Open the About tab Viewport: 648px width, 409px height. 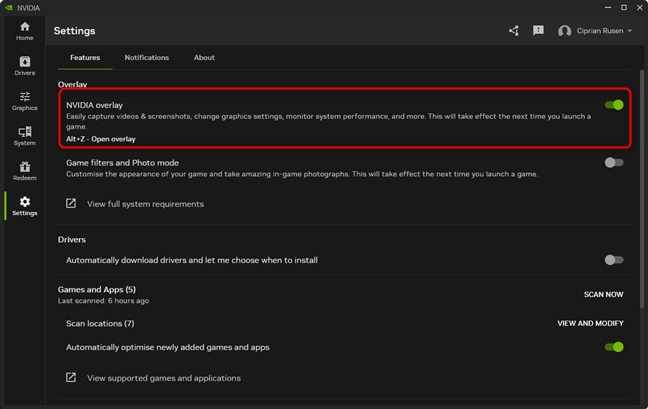point(204,57)
